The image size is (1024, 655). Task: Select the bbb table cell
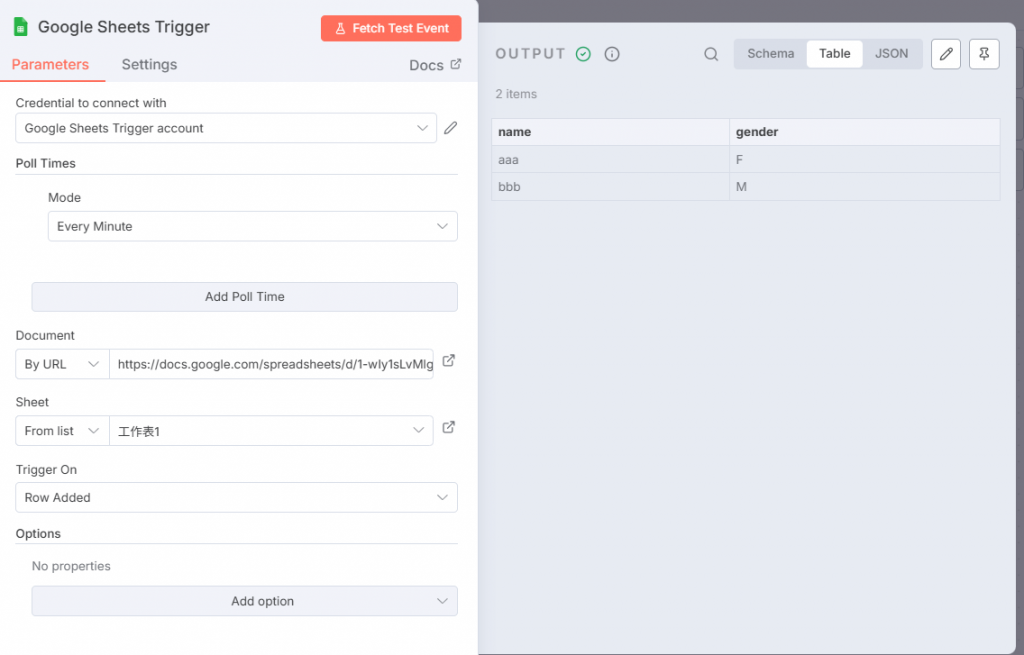point(610,187)
